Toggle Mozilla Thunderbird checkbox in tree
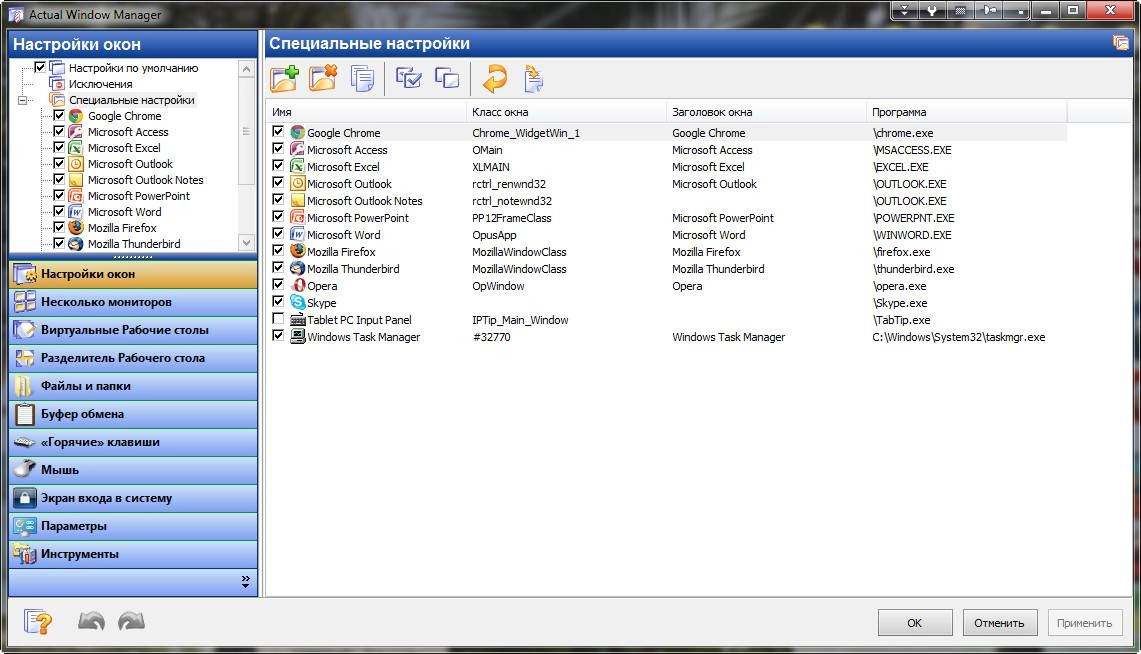 (x=59, y=243)
